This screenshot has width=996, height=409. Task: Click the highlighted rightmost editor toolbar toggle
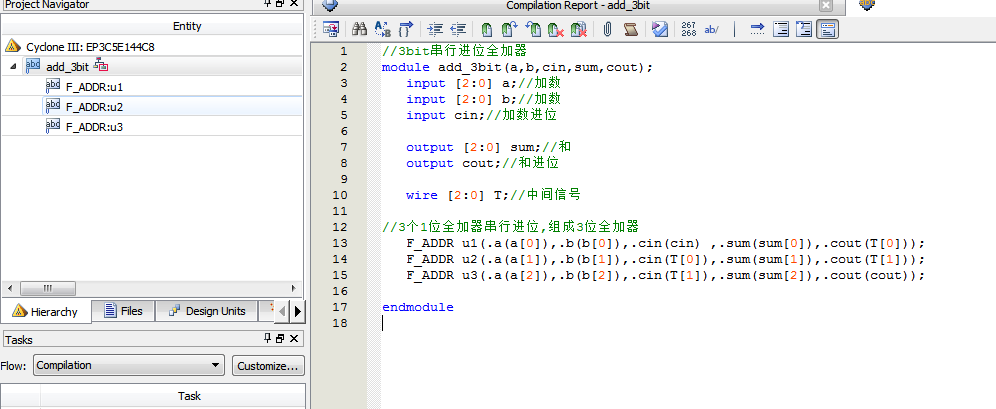[x=827, y=29]
